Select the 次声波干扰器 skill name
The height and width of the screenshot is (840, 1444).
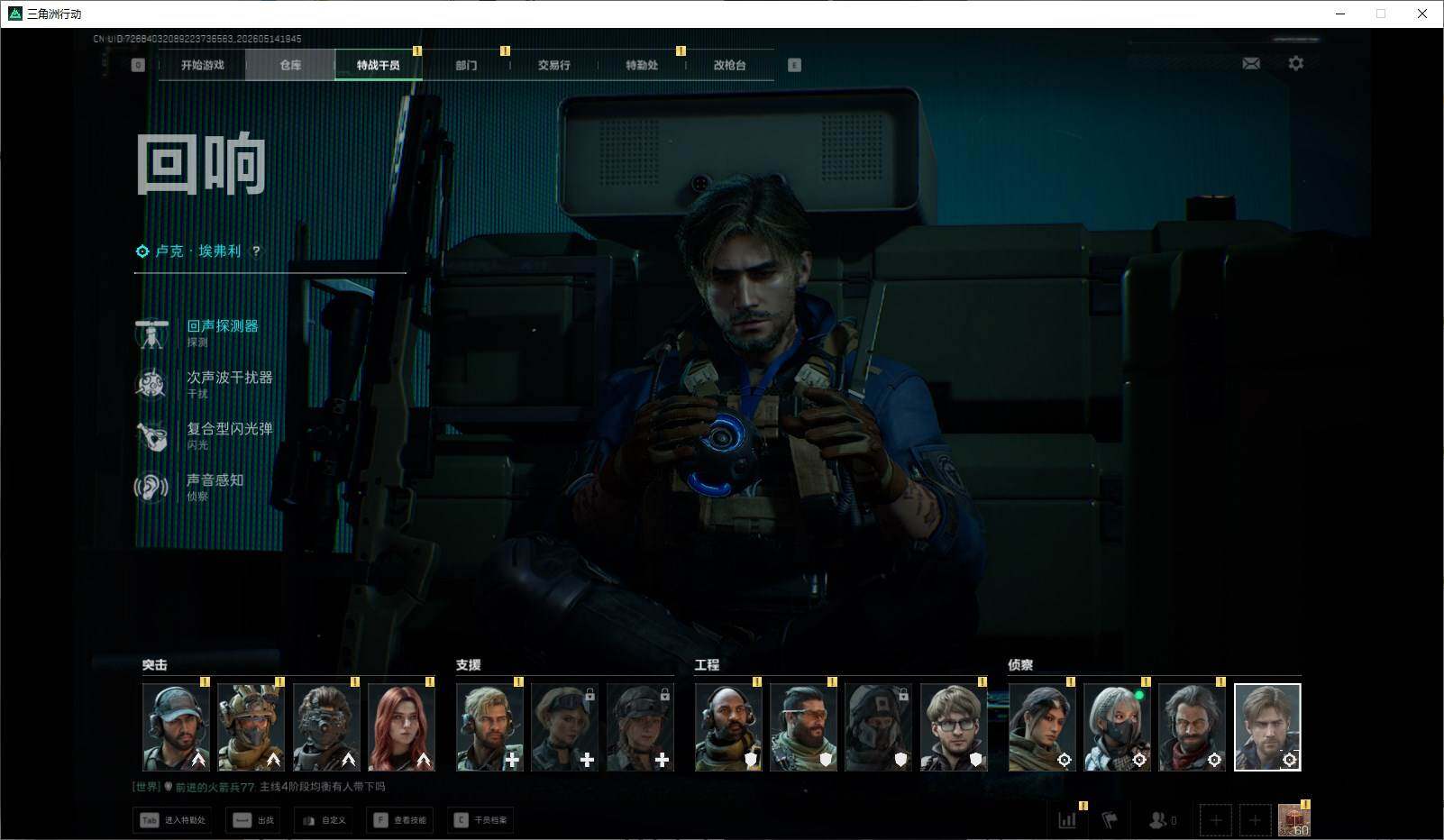coord(230,377)
